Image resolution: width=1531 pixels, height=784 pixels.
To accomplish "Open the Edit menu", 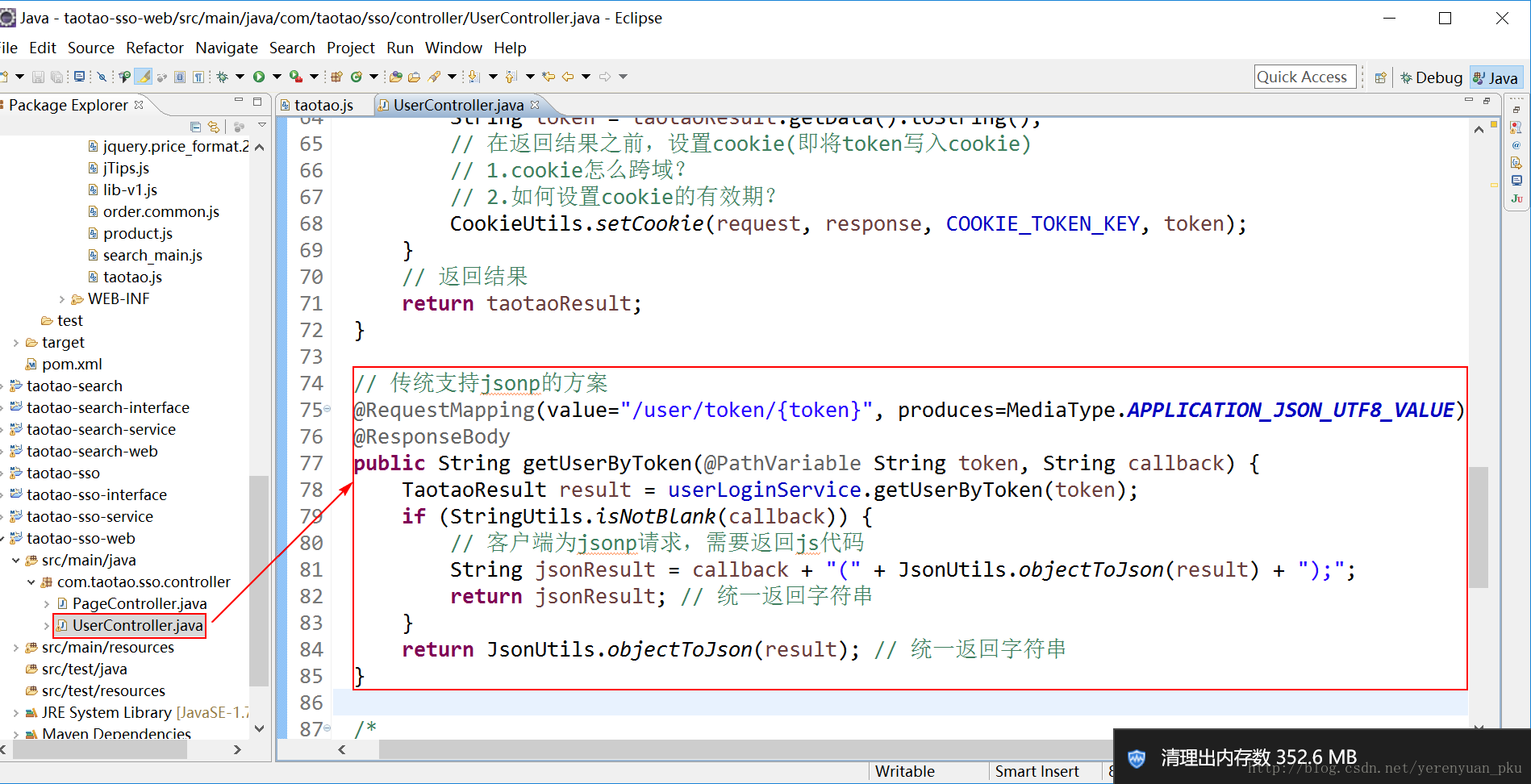I will click(43, 48).
